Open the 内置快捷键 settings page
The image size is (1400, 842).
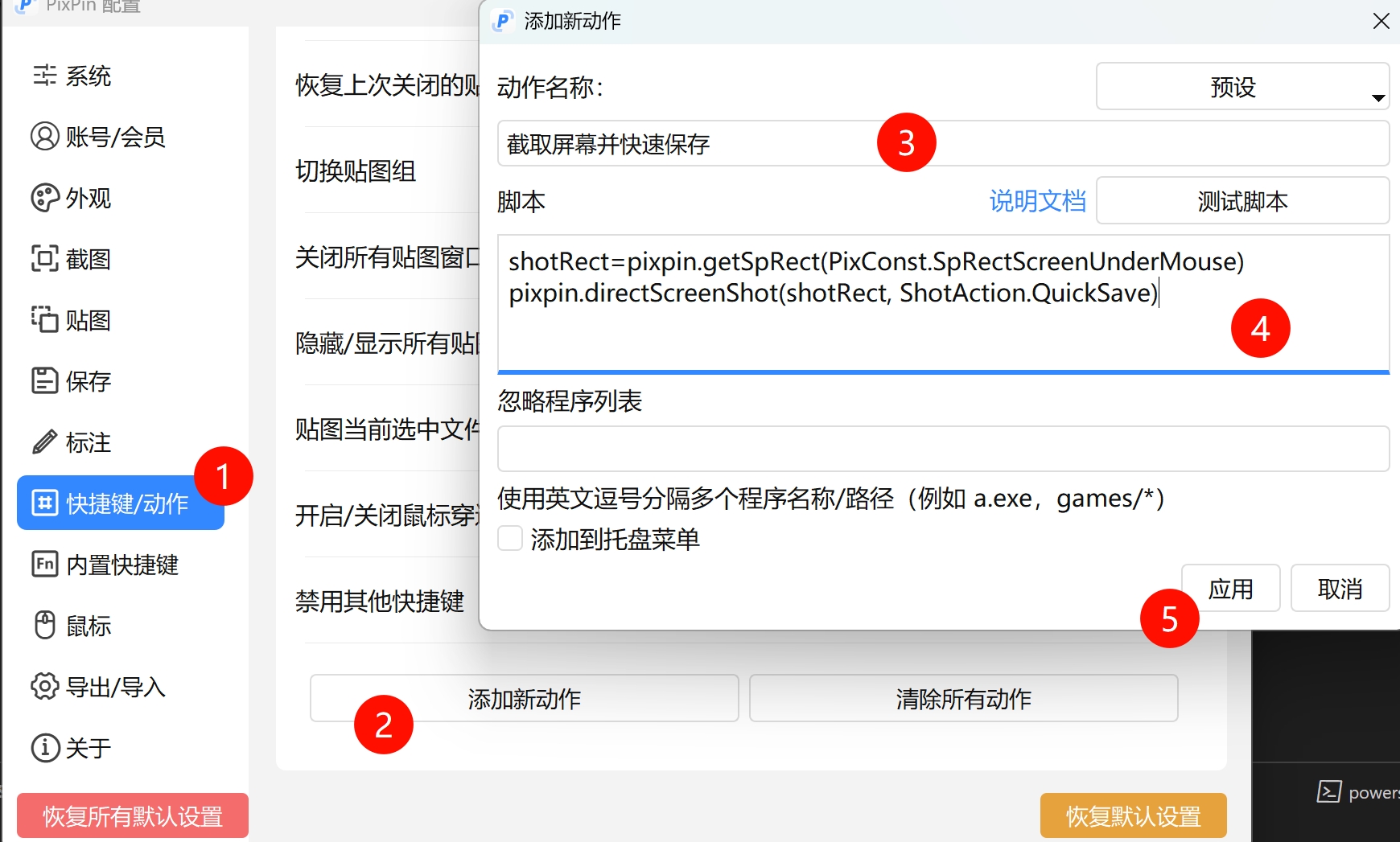(121, 565)
